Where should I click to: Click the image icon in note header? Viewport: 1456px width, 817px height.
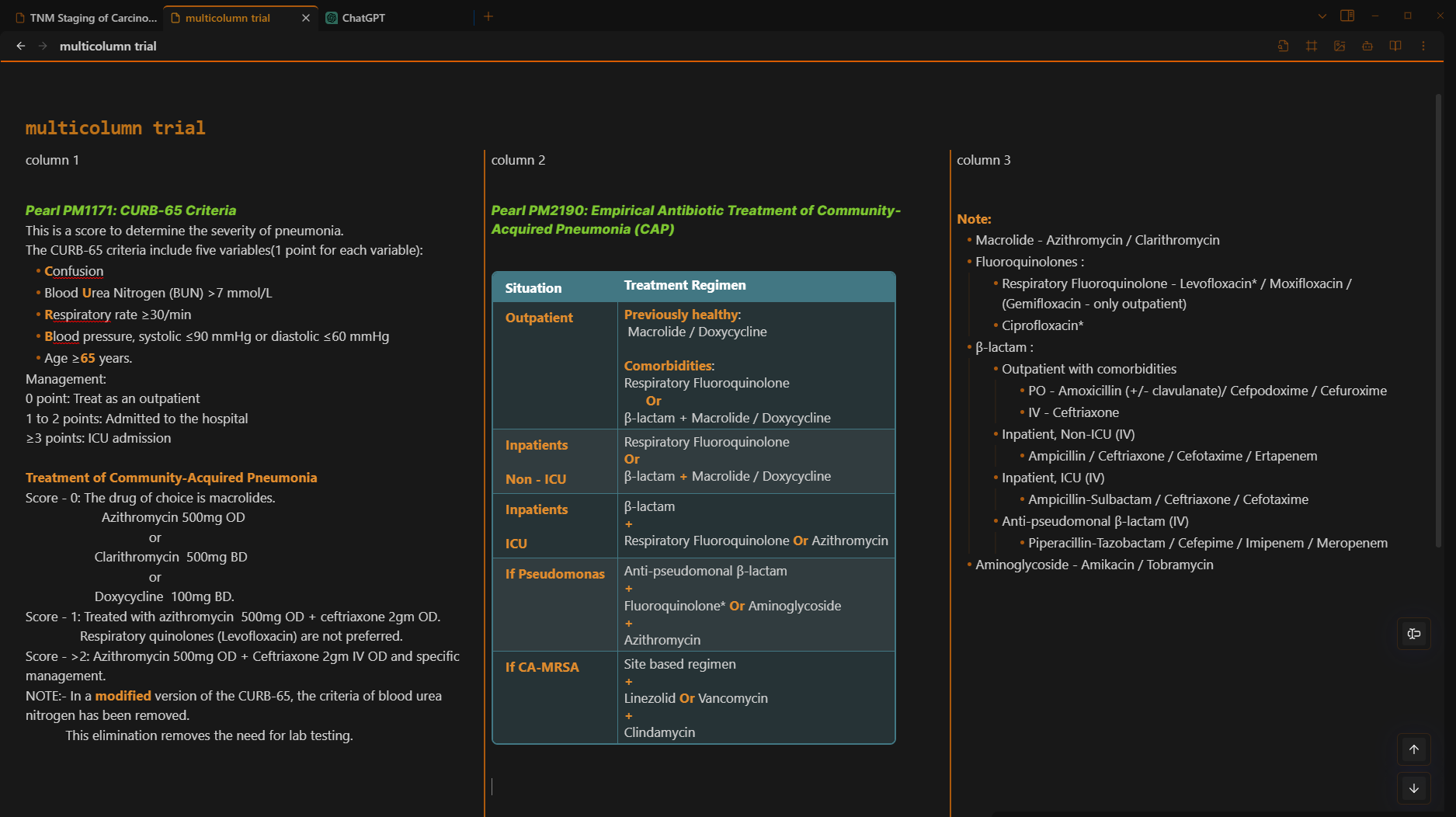pos(1340,46)
